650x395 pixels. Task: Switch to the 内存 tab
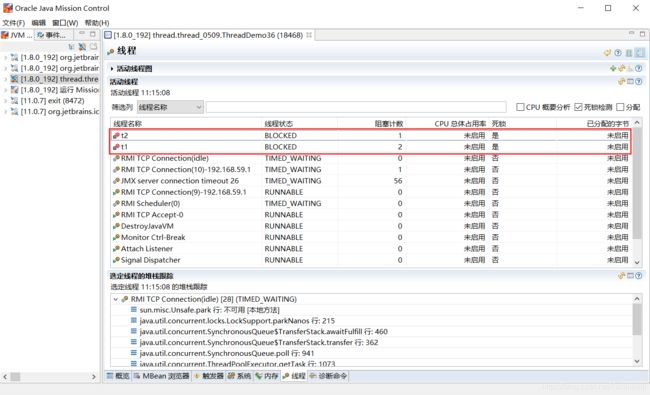coord(267,376)
